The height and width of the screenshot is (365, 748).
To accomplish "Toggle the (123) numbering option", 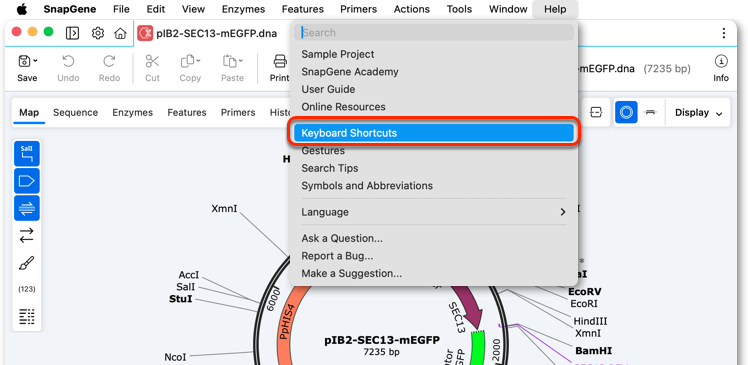I will tap(27, 289).
